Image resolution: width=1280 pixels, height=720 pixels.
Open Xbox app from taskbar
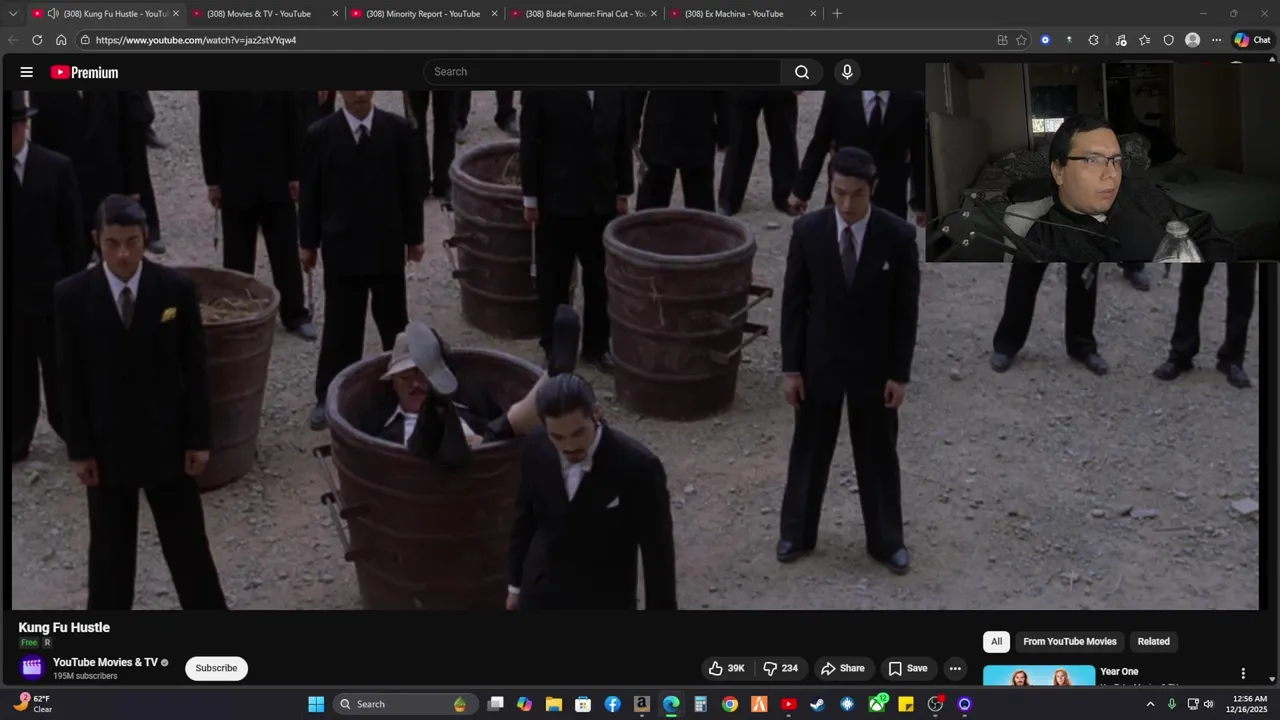click(877, 704)
